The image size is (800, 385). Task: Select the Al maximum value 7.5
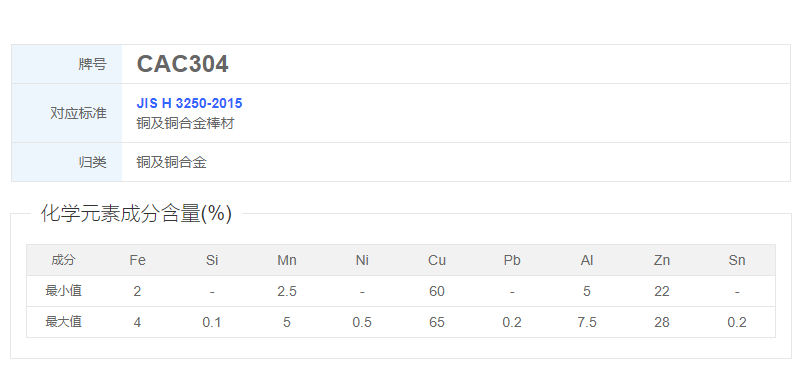(x=587, y=323)
